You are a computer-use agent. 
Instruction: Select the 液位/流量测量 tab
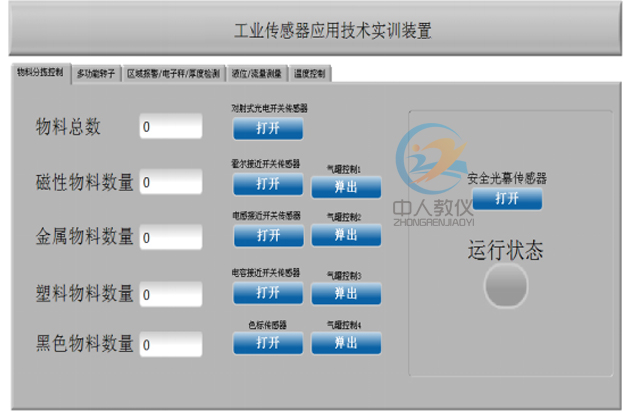point(258,74)
